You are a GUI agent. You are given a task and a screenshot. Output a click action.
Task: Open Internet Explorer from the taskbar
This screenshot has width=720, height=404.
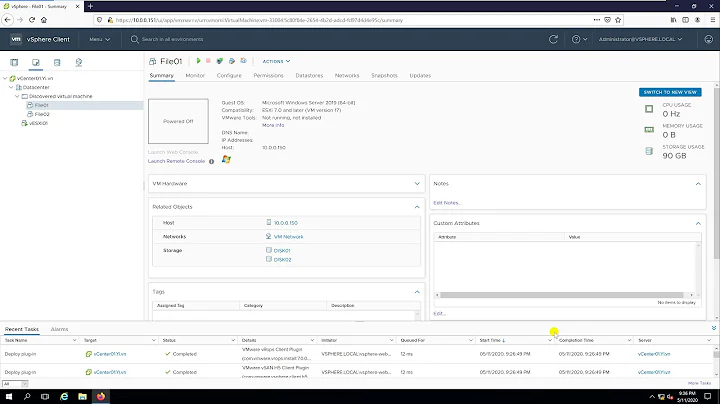pos(64,396)
